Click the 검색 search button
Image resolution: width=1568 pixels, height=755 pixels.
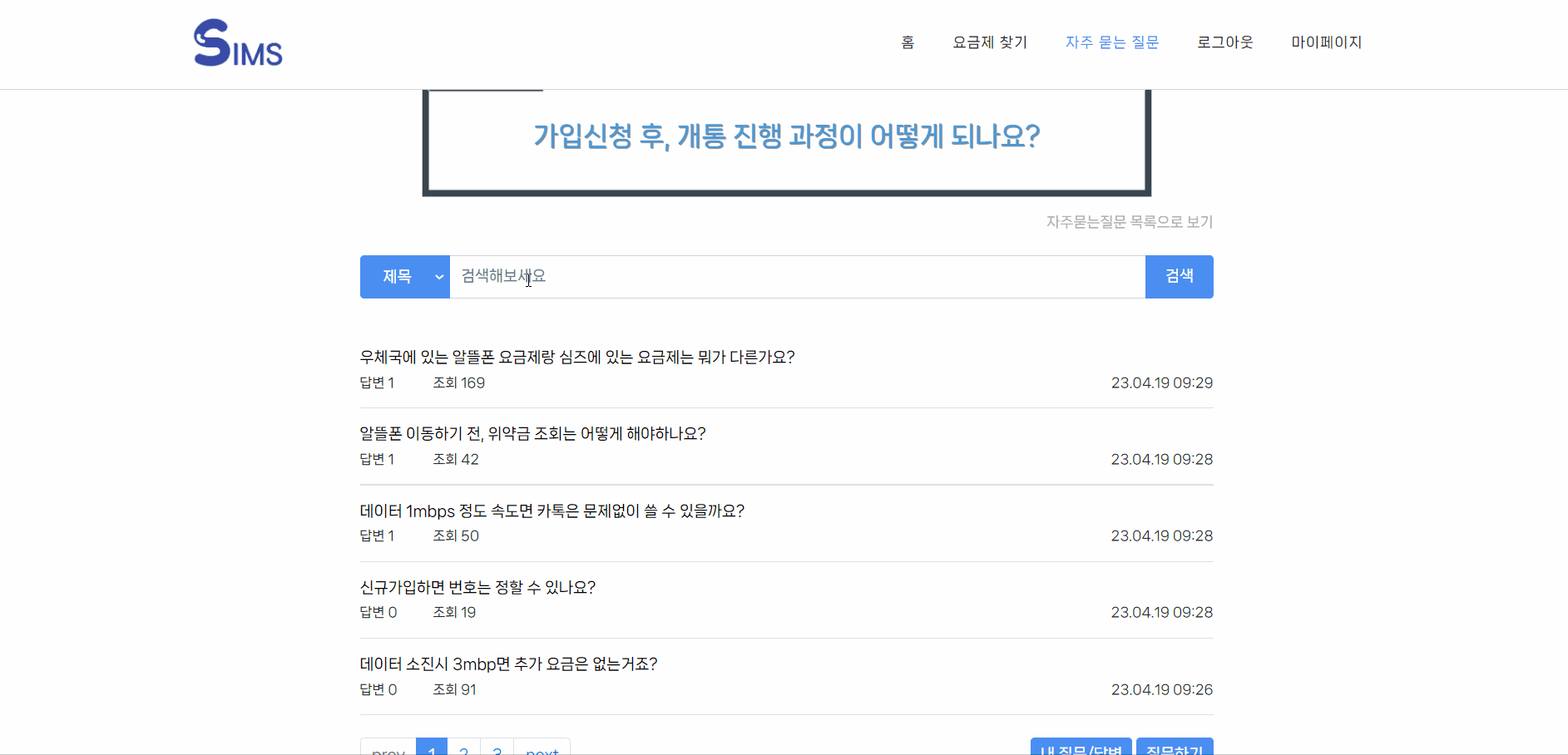[1179, 277]
